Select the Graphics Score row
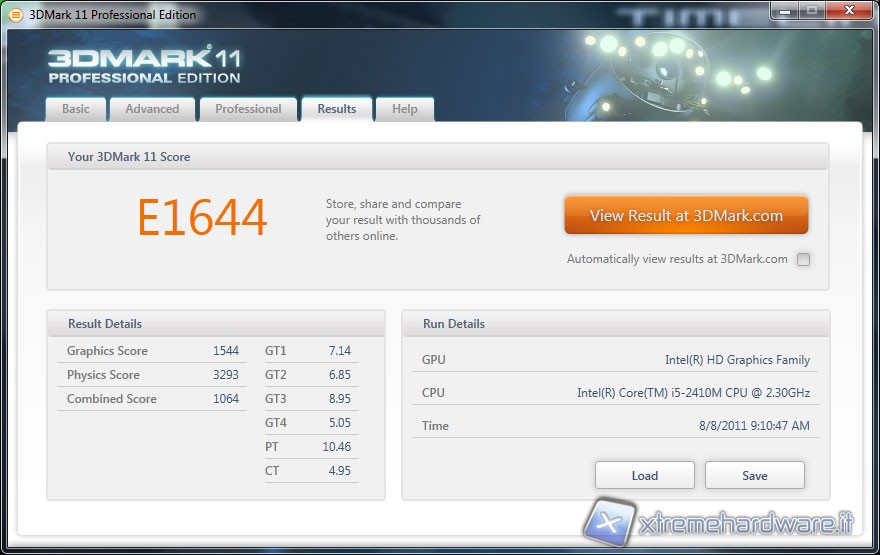Viewport: 880px width, 555px height. [x=152, y=351]
